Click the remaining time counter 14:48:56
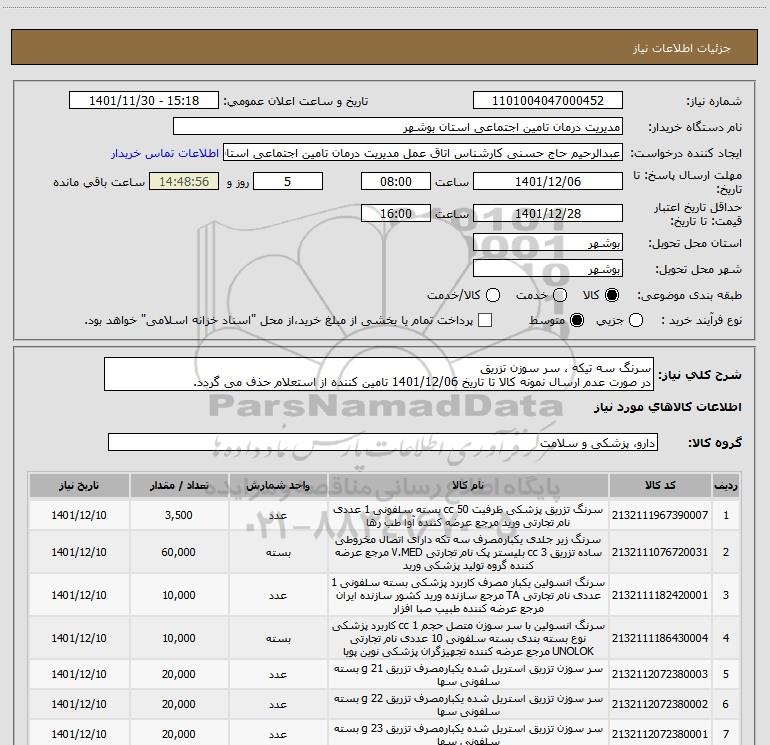The width and height of the screenshot is (770, 745). 184,181
